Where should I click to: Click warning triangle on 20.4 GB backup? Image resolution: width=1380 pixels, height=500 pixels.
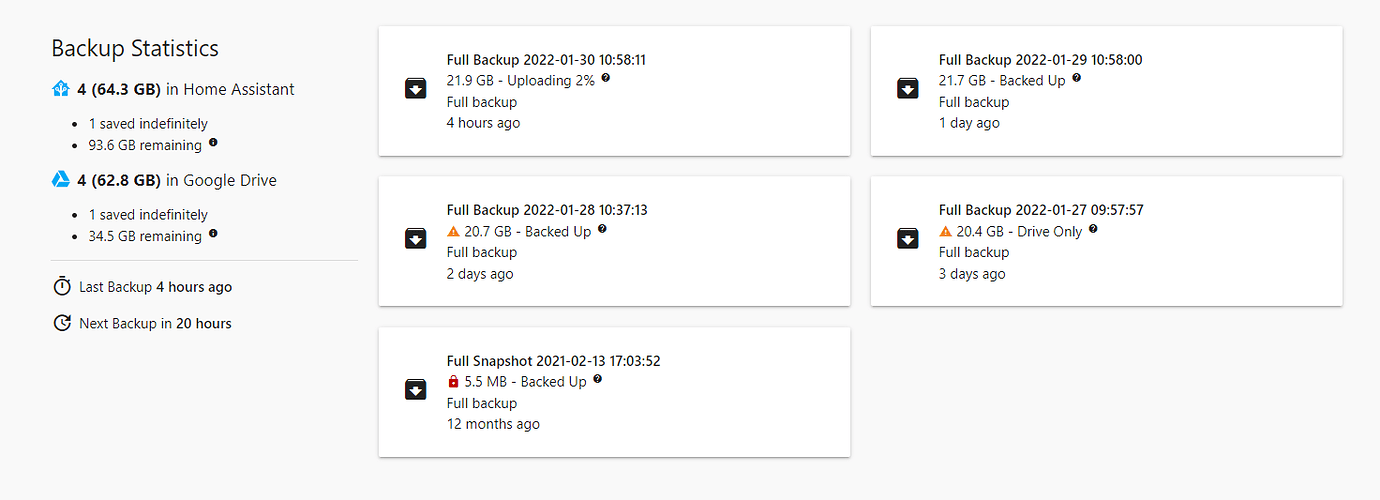[x=946, y=231]
